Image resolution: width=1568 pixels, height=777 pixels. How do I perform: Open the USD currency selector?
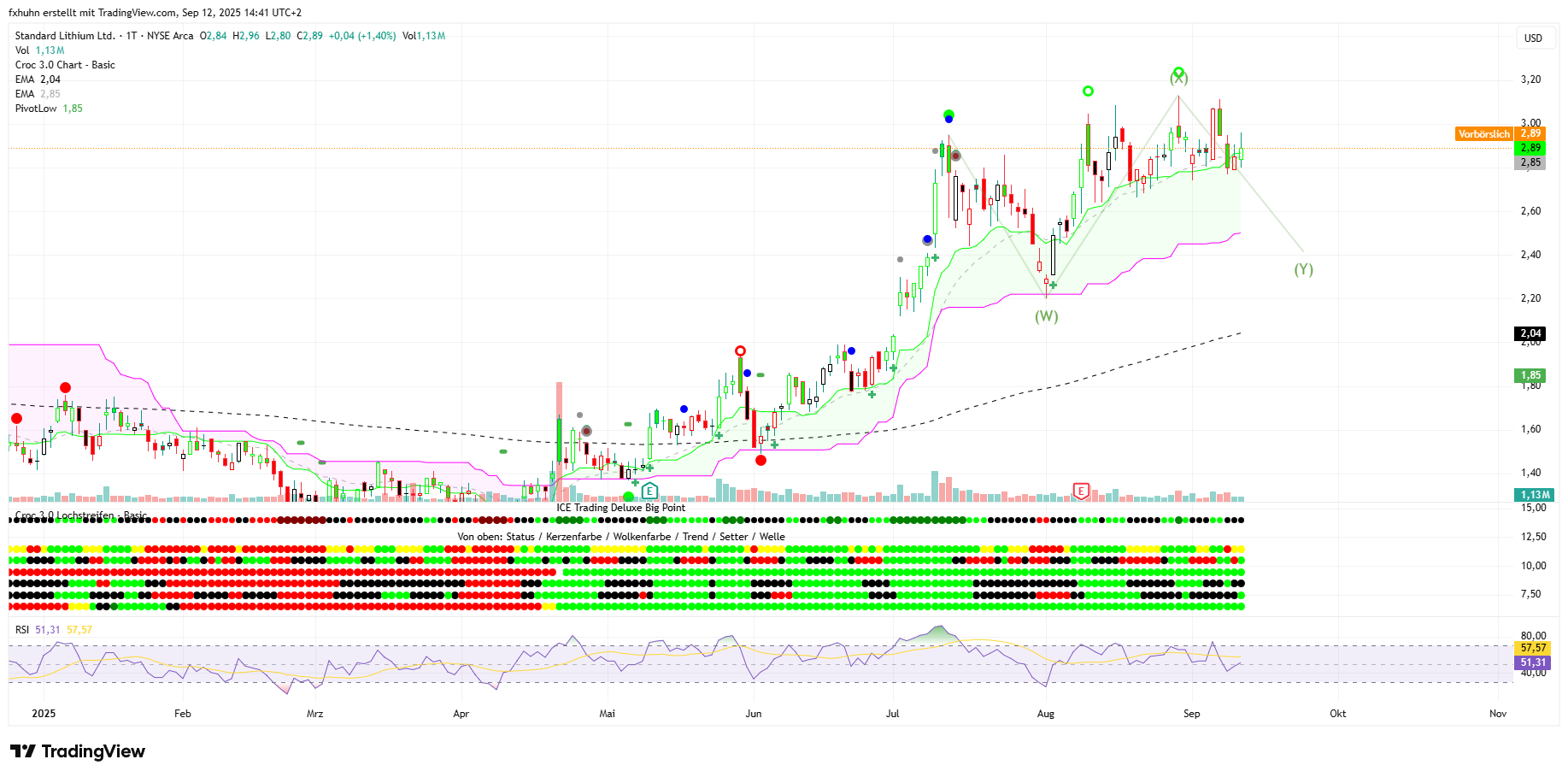click(x=1533, y=38)
